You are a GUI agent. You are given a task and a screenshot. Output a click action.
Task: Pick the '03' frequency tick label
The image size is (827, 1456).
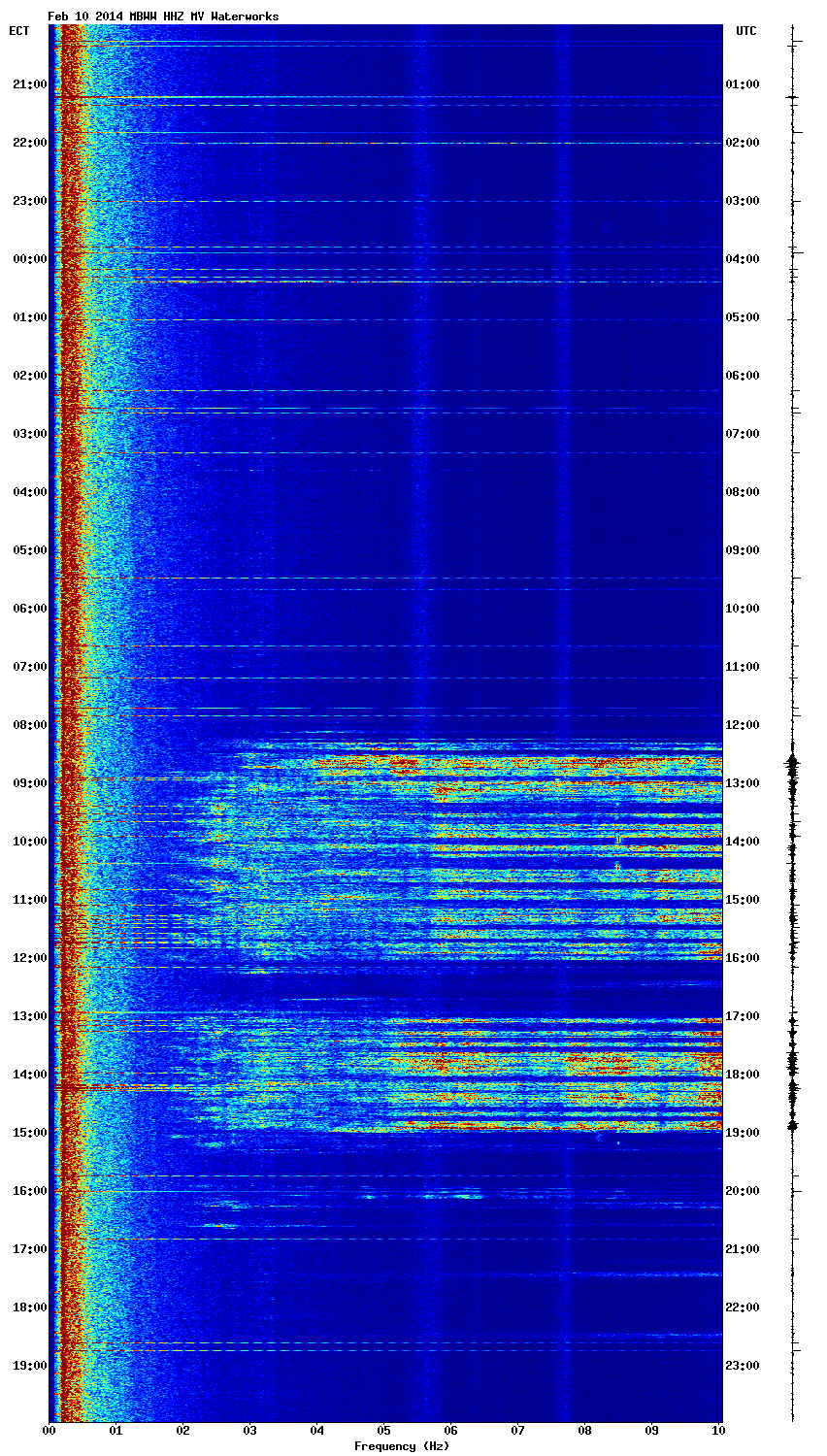(x=249, y=1431)
